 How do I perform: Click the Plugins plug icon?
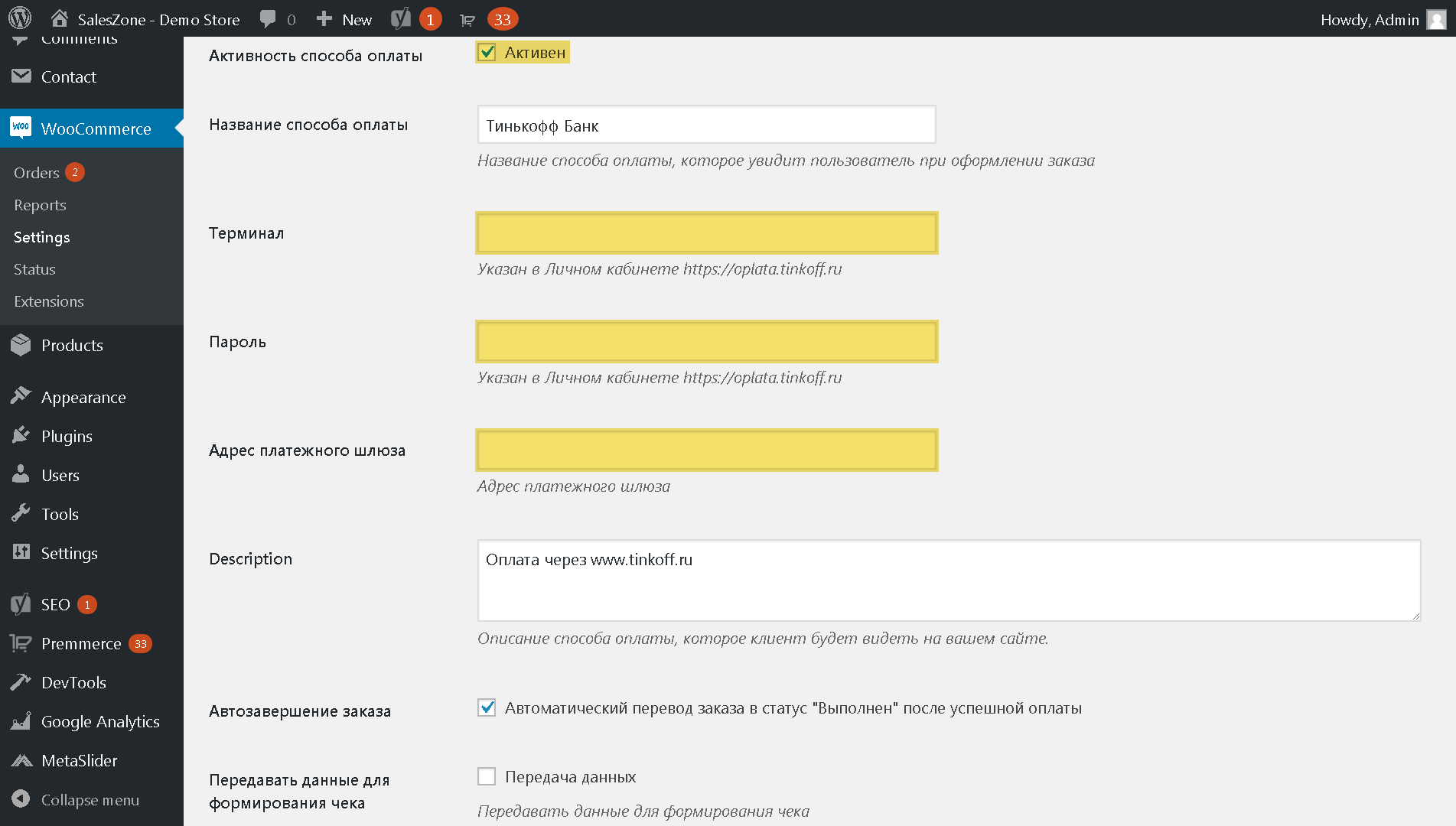click(x=21, y=435)
